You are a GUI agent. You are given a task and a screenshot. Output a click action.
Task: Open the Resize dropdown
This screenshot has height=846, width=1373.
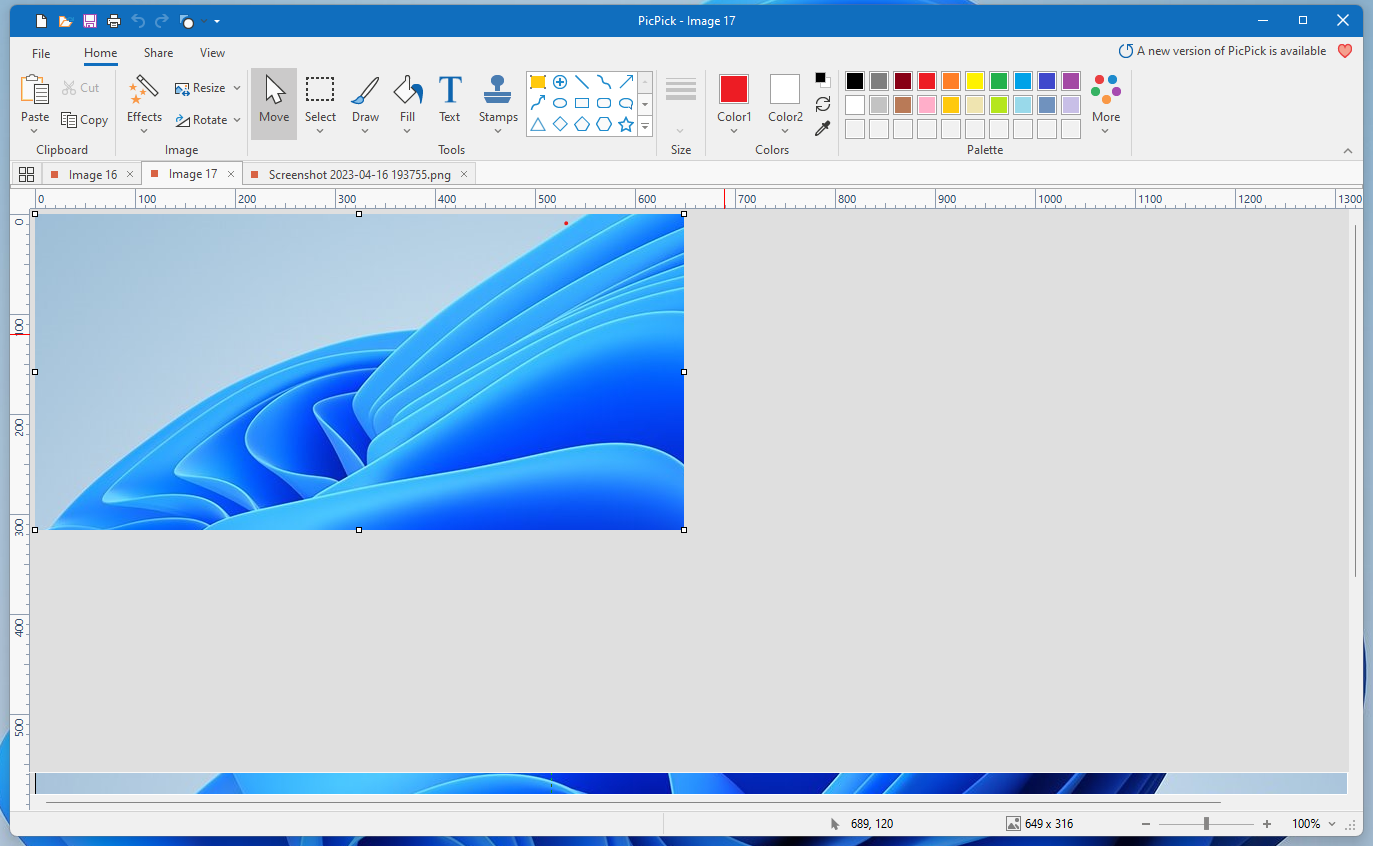(x=237, y=88)
